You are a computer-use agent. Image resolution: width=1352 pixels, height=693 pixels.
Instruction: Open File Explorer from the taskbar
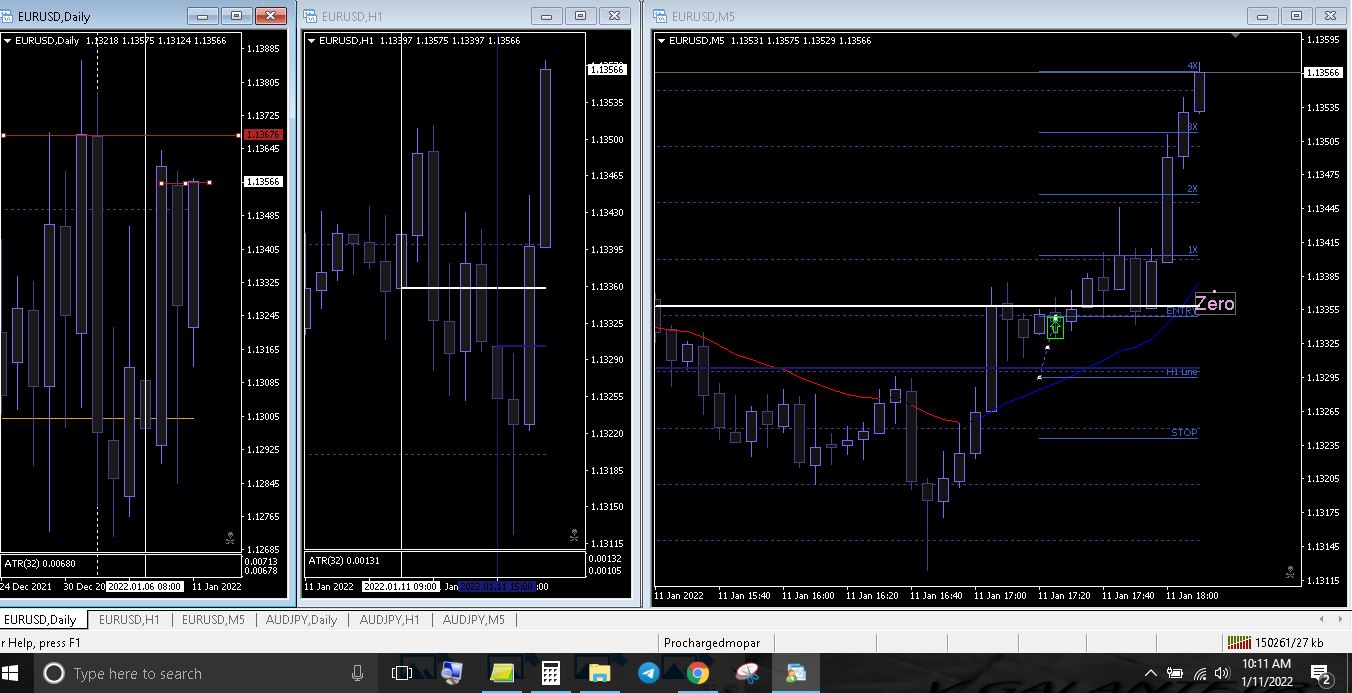[x=599, y=673]
